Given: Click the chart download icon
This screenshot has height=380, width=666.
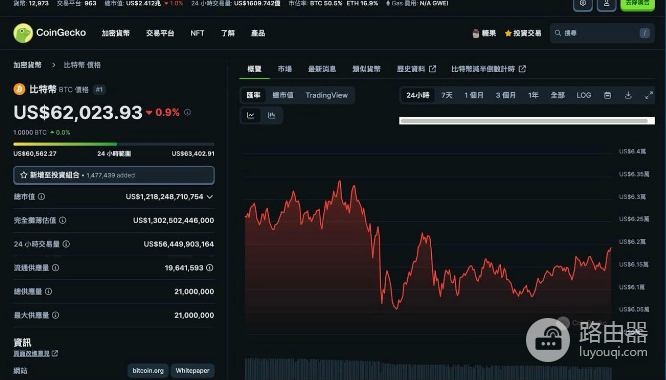Looking at the screenshot, I should (628, 95).
